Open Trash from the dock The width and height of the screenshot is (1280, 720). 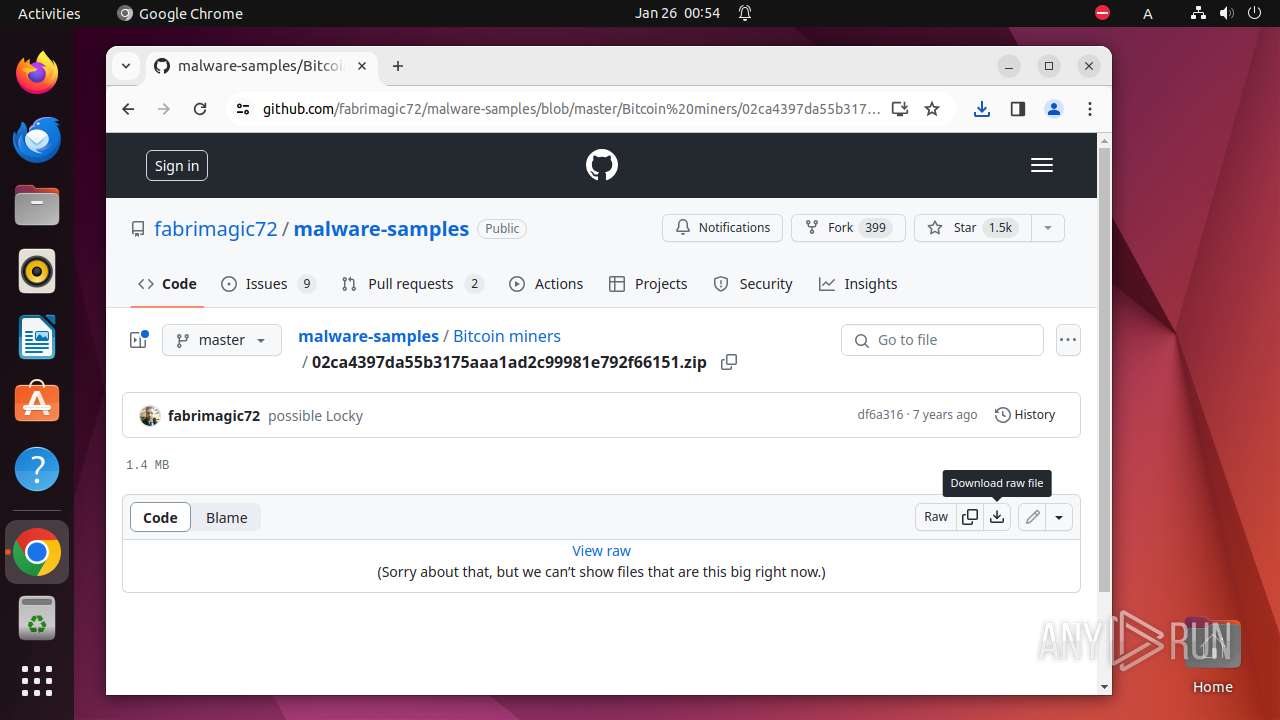click(x=37, y=618)
